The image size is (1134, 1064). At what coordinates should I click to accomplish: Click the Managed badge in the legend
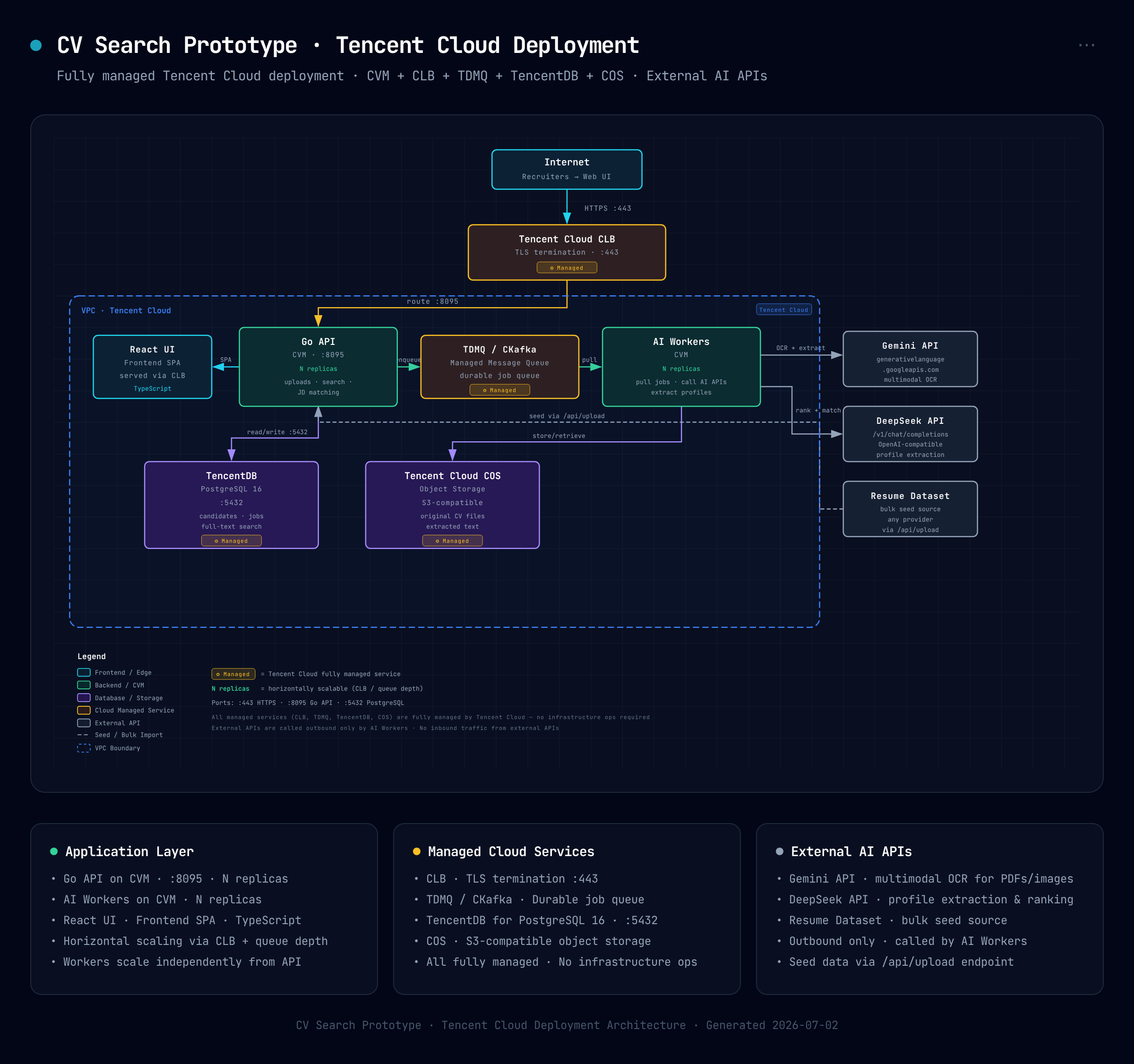[x=233, y=674]
